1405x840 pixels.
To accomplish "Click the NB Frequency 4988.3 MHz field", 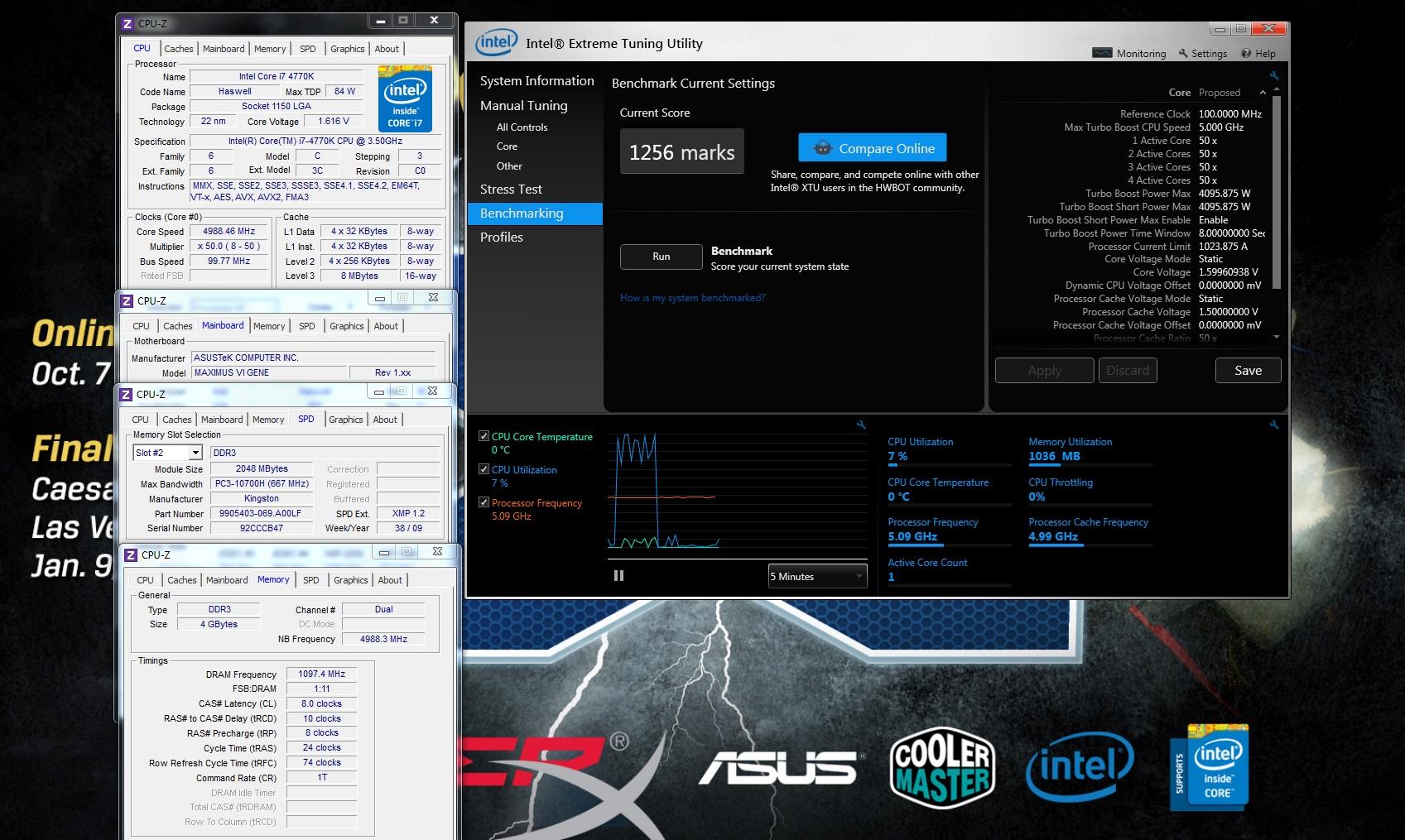I will [383, 639].
